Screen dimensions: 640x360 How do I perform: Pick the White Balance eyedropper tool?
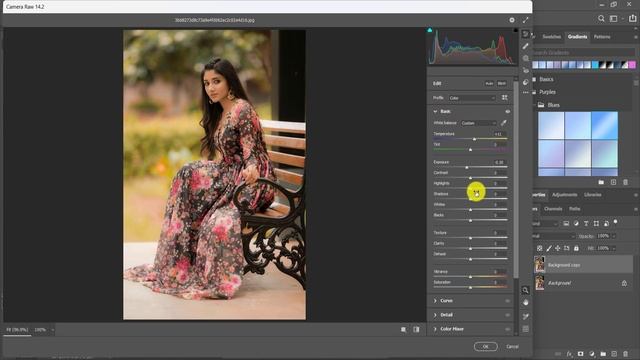pos(504,123)
